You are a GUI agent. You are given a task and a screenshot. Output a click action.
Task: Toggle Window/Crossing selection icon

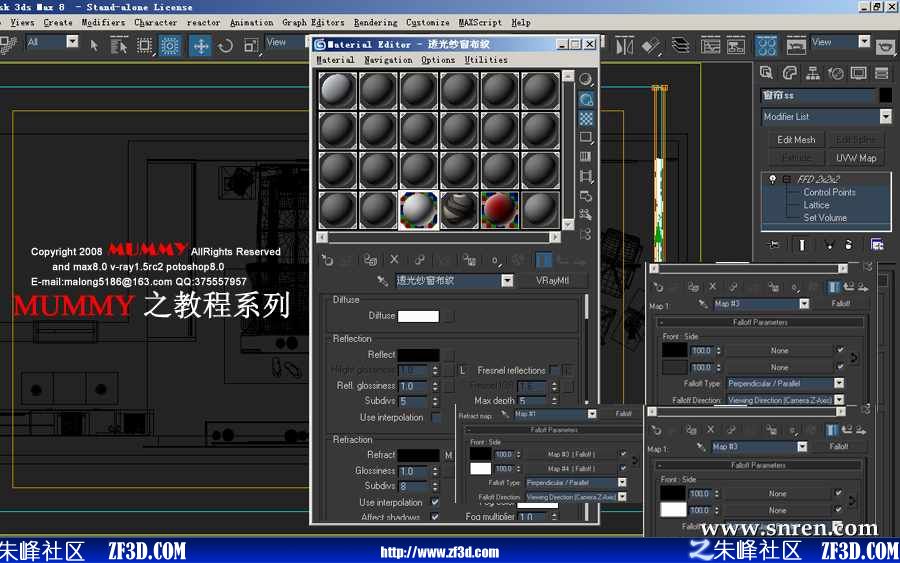tap(169, 46)
